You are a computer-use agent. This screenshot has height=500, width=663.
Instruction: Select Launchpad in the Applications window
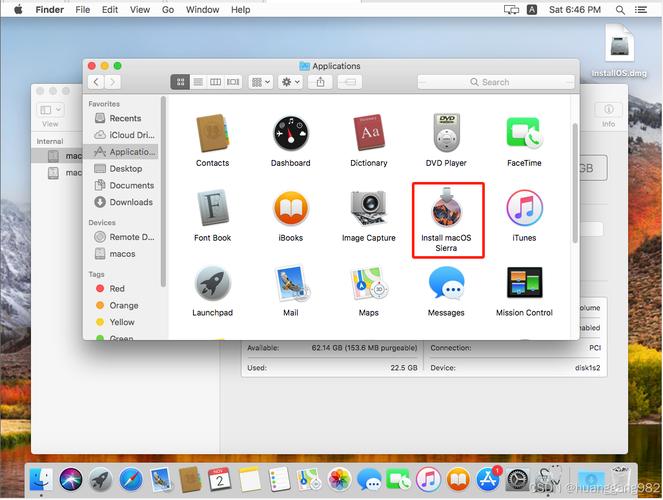coord(212,283)
